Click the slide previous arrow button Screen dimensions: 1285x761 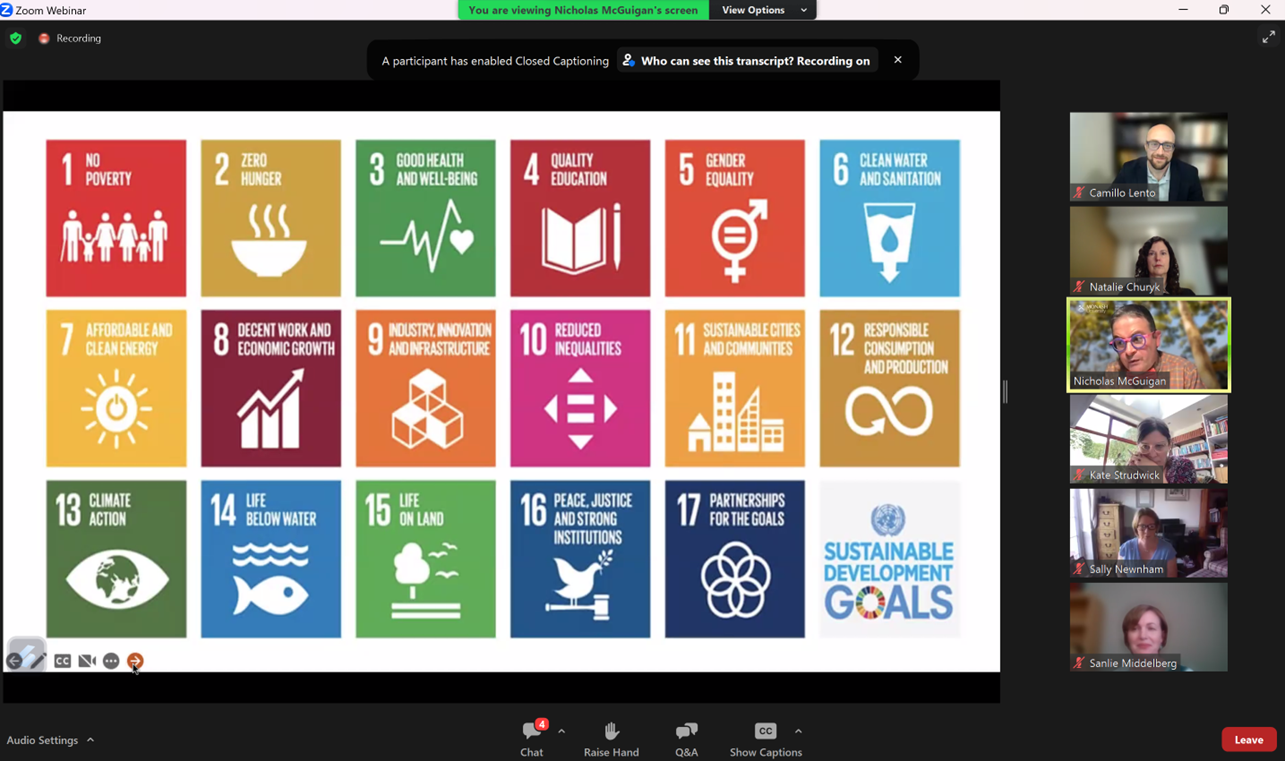14,661
